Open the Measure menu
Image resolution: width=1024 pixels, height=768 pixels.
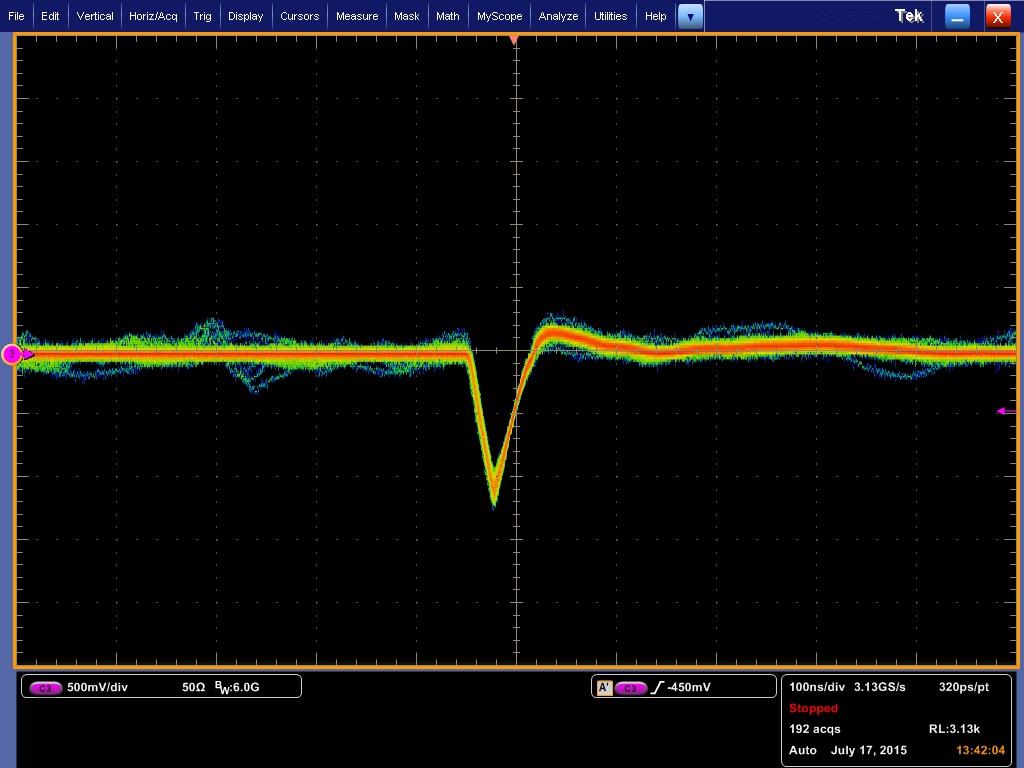[x=357, y=16]
